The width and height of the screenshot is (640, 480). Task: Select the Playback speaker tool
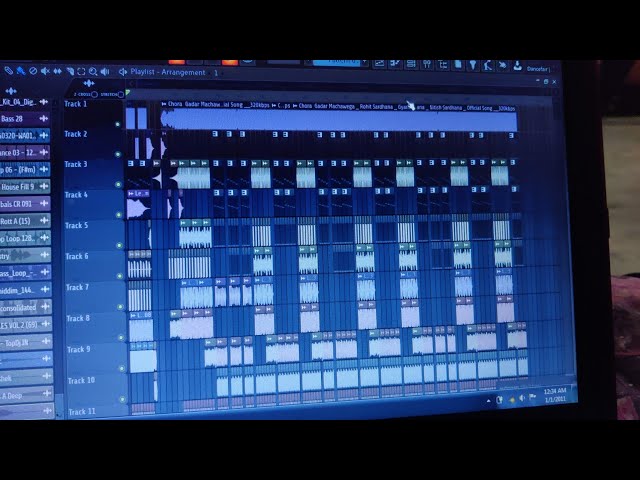click(105, 72)
